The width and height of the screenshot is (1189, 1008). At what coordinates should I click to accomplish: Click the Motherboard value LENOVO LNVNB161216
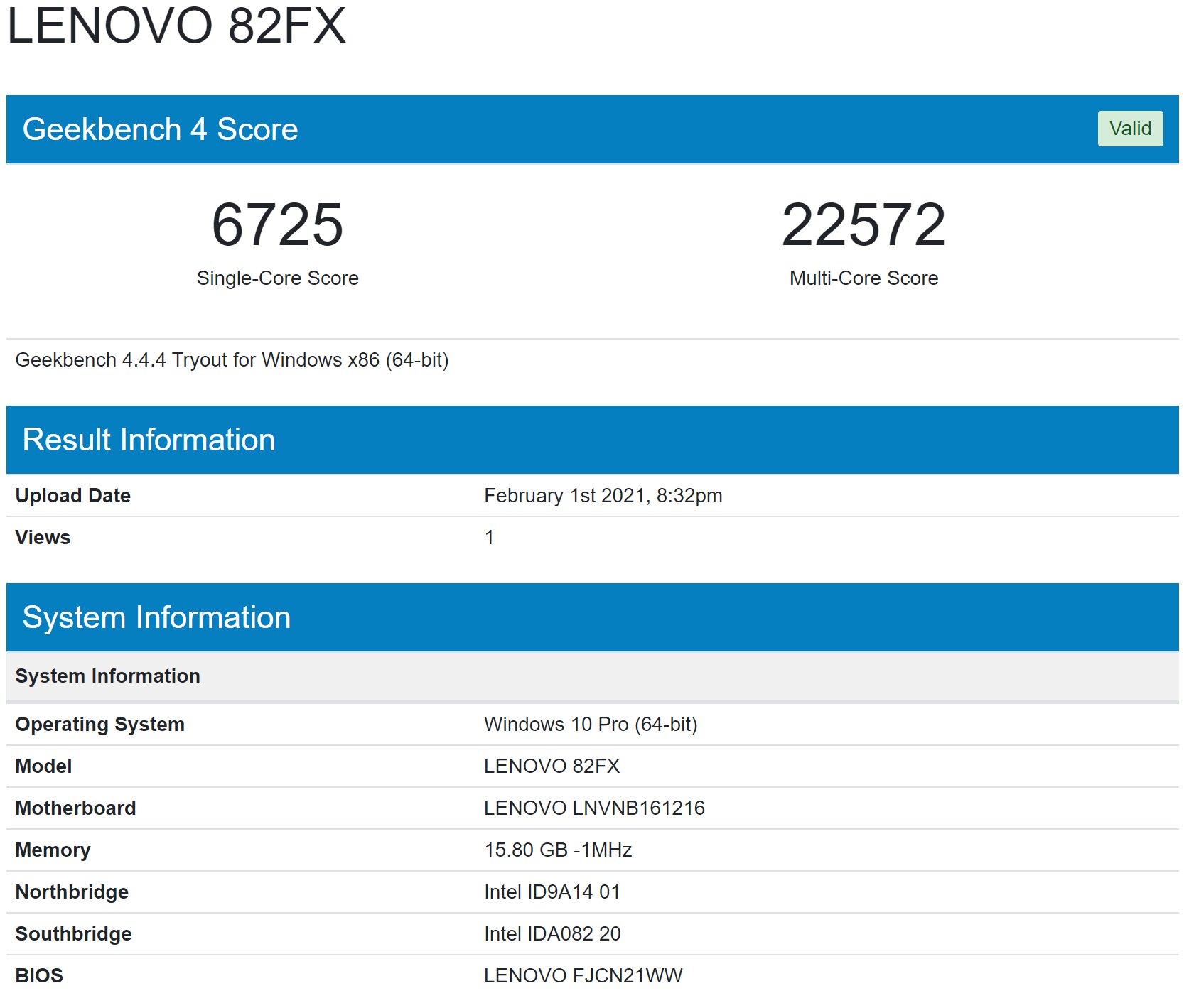tap(594, 808)
